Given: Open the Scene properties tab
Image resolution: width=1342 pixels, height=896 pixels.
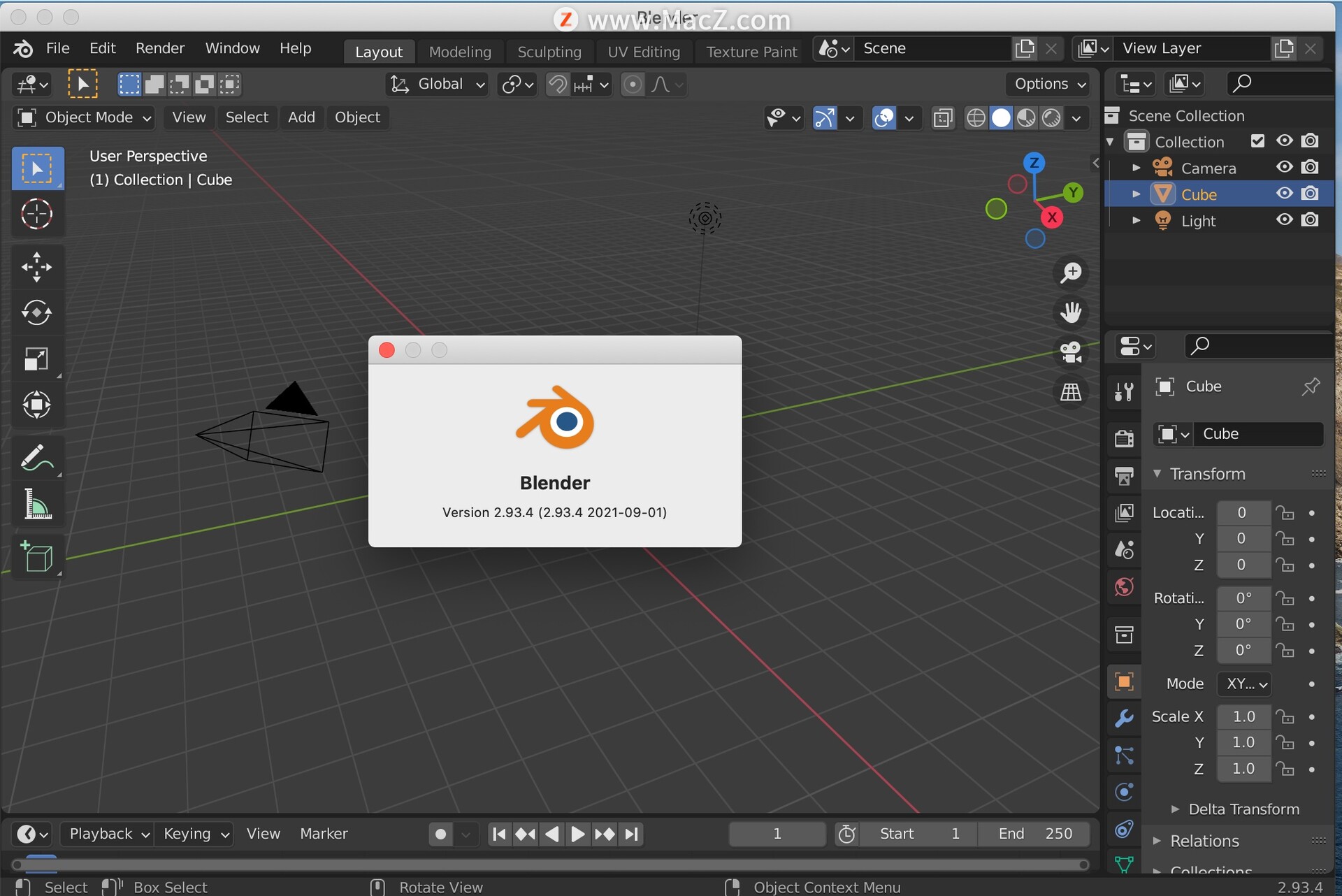Looking at the screenshot, I should (1124, 550).
